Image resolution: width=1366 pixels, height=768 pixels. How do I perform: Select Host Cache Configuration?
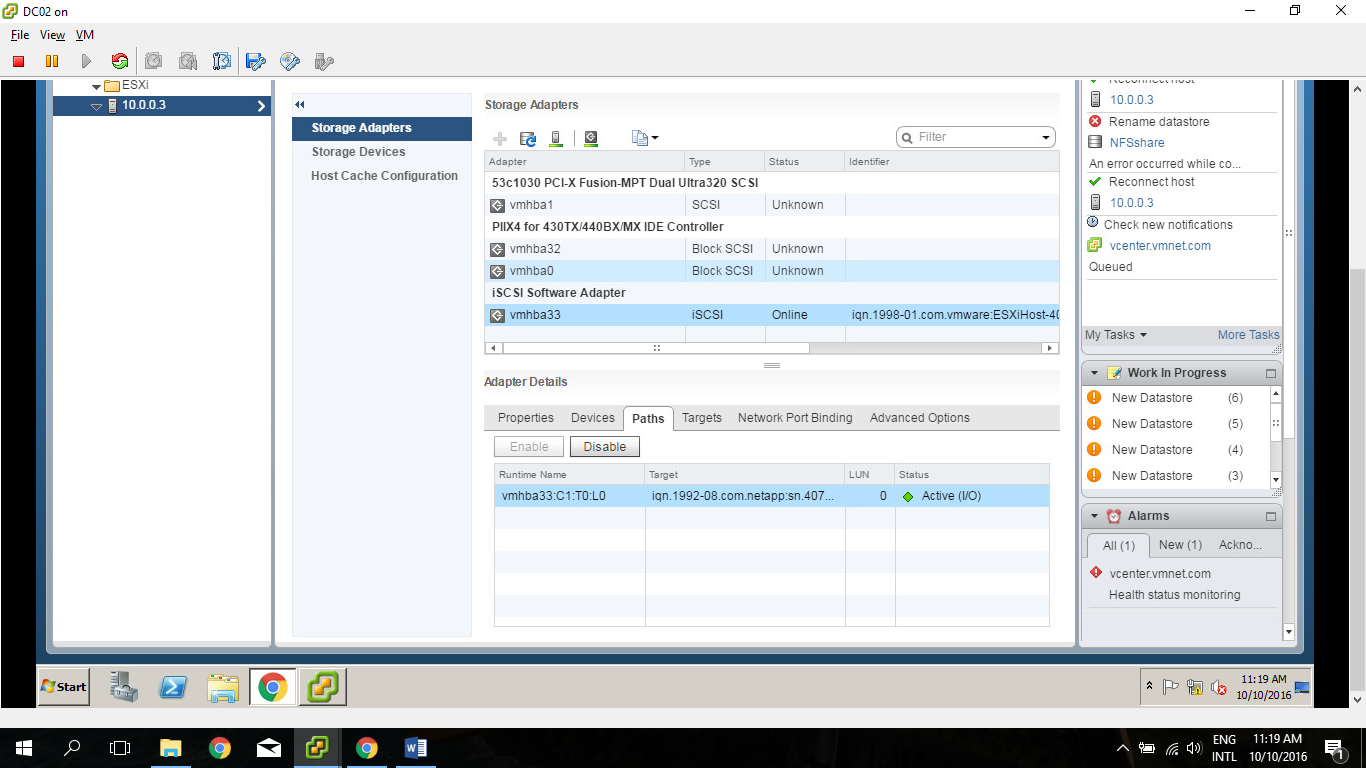click(x=382, y=176)
